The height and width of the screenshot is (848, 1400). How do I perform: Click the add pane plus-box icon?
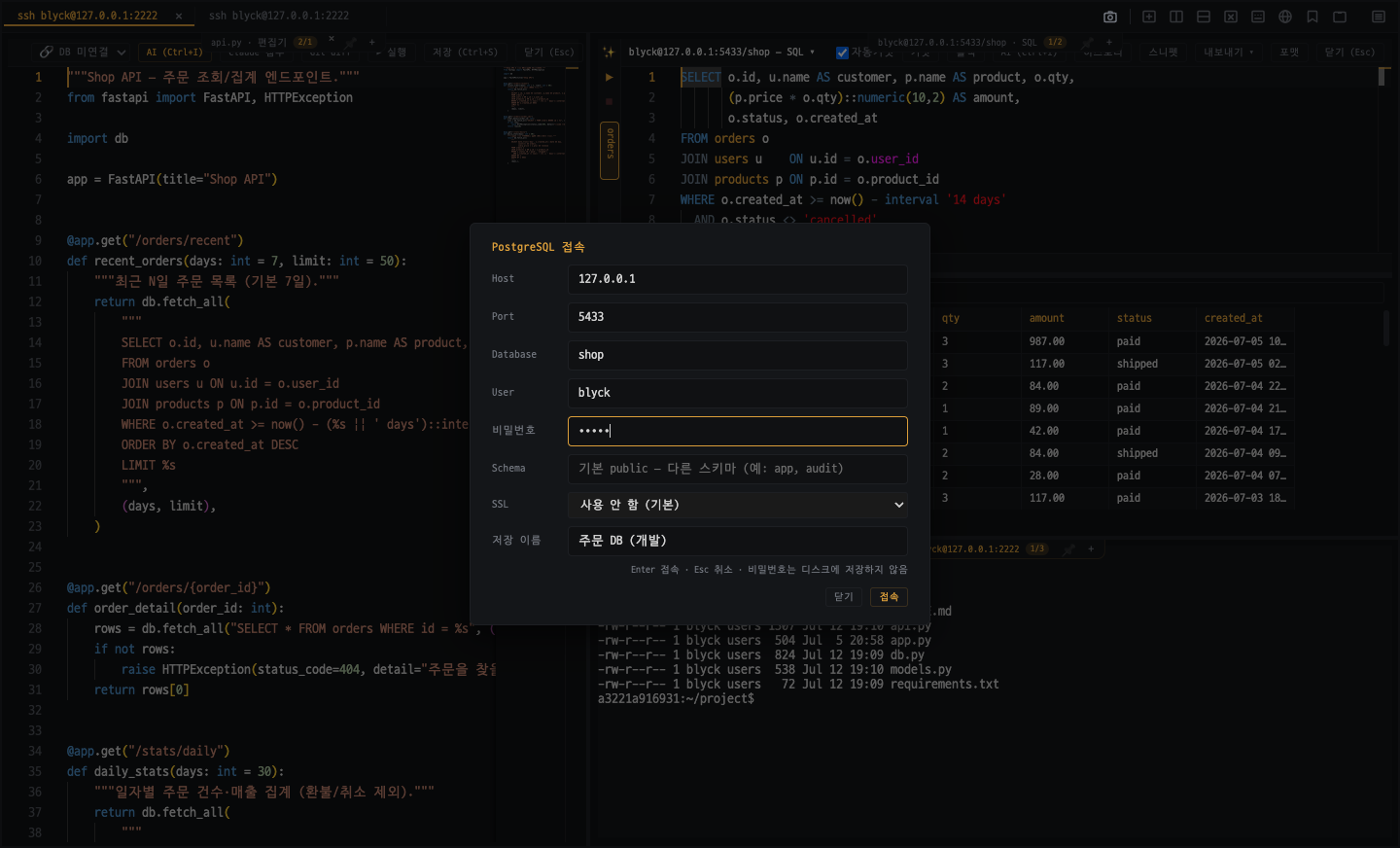click(x=1149, y=17)
